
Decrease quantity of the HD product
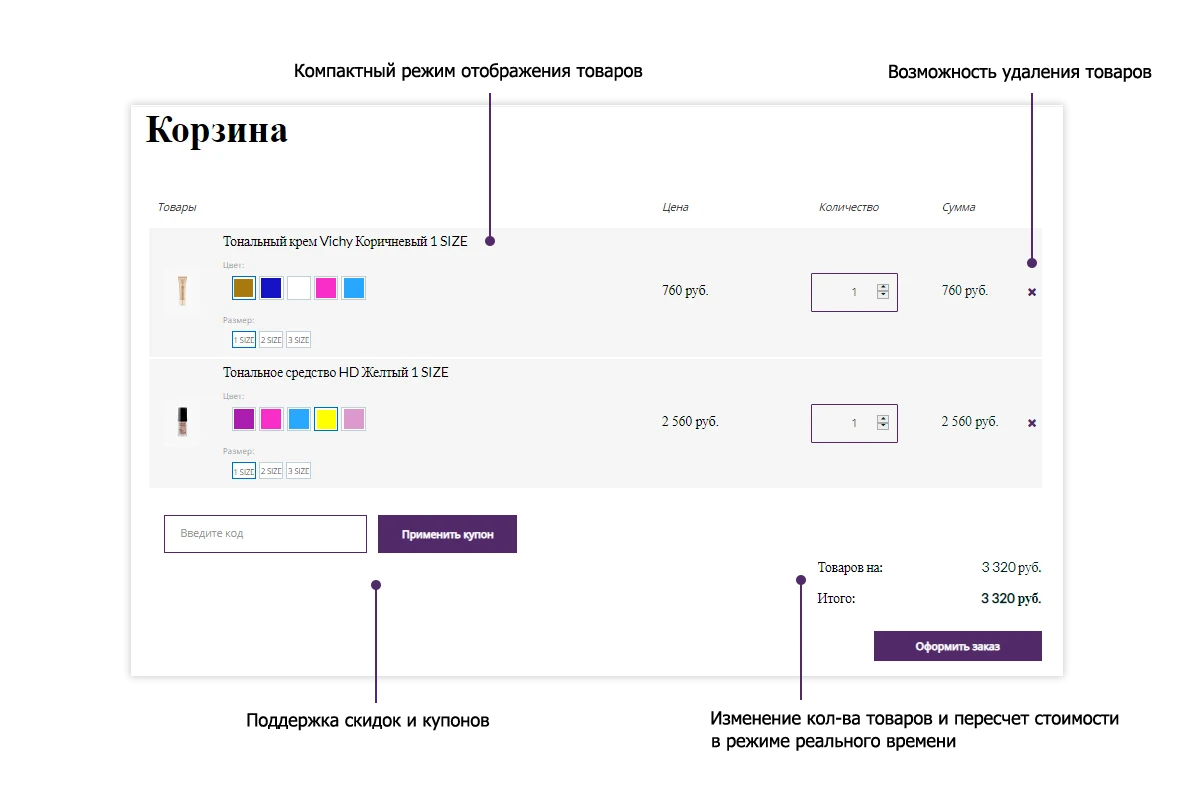click(x=883, y=427)
